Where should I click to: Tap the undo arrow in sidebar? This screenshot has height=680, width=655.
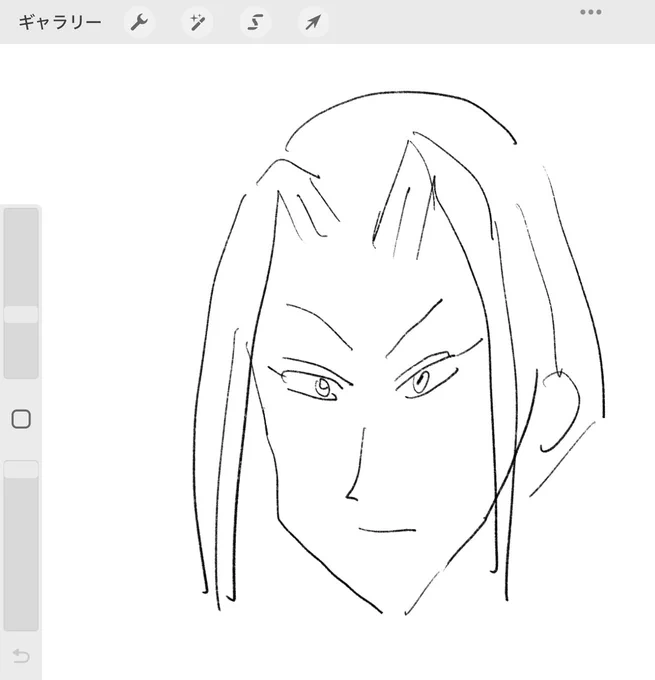pos(21,656)
